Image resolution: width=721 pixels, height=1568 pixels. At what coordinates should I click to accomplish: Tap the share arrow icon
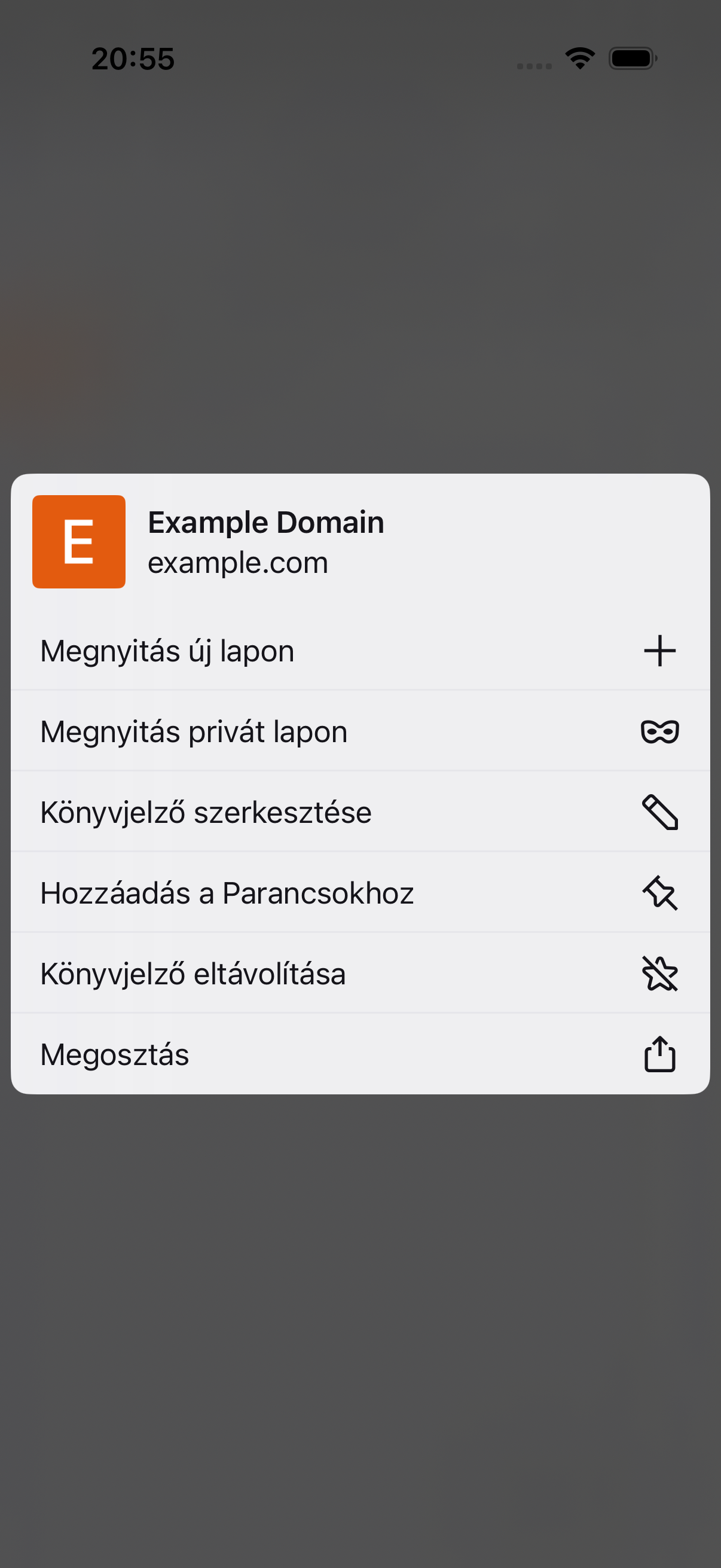click(659, 1054)
